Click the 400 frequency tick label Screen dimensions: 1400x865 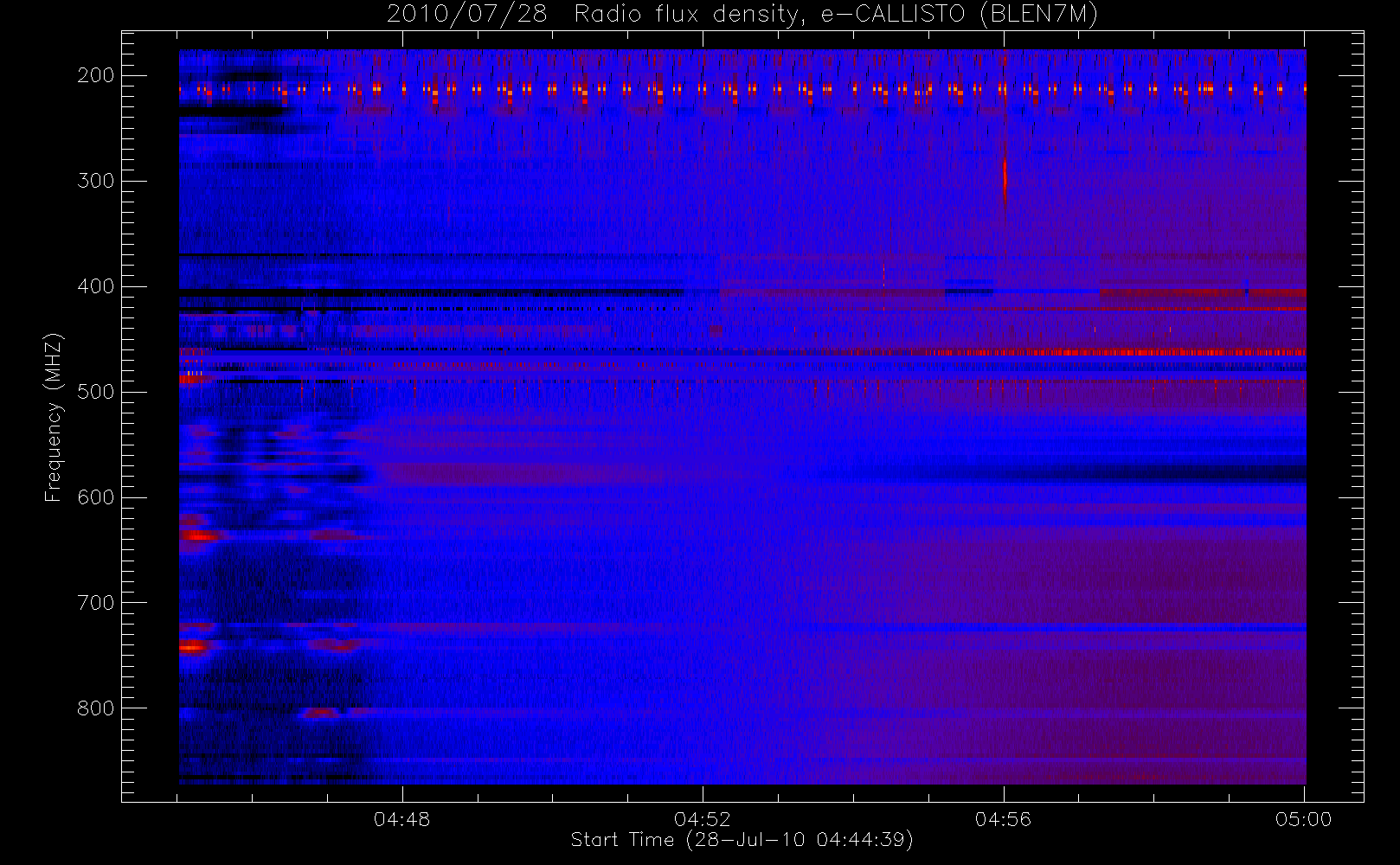(x=95, y=286)
